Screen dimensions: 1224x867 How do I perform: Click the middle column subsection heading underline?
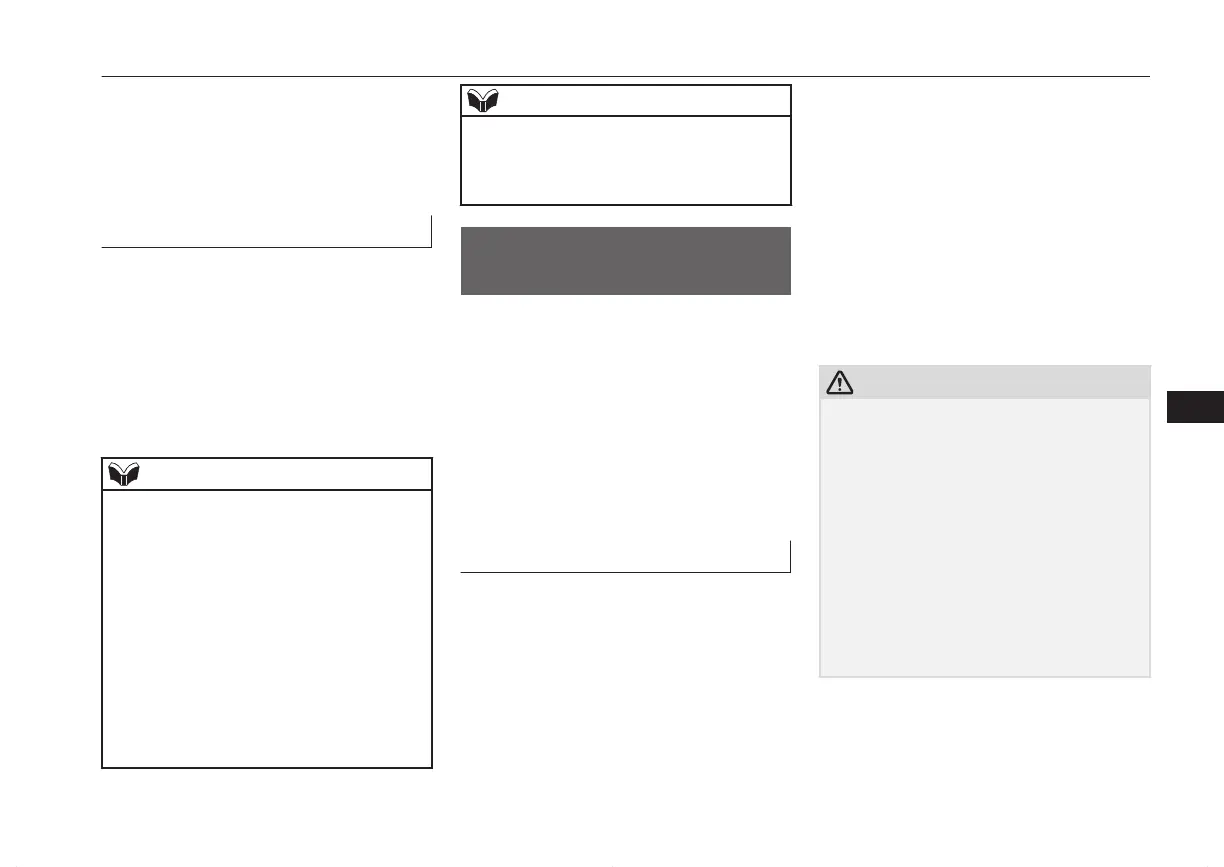[x=625, y=572]
